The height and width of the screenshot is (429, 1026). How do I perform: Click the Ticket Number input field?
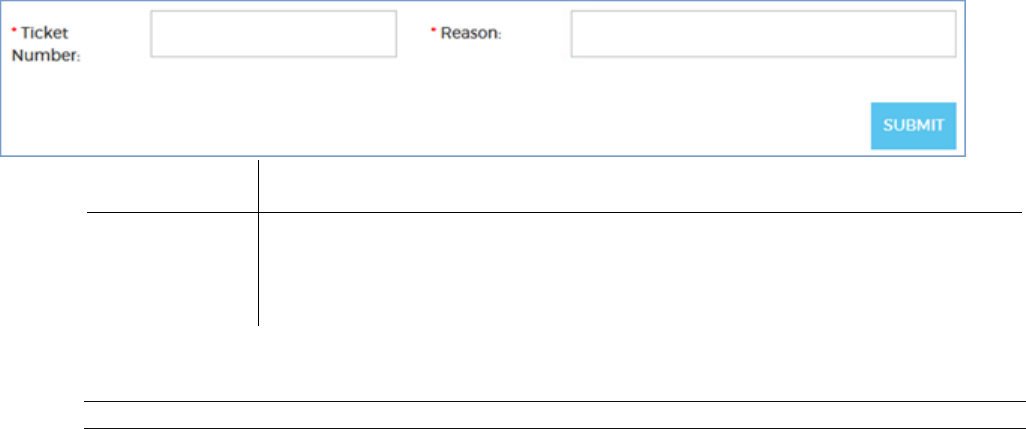(x=273, y=34)
